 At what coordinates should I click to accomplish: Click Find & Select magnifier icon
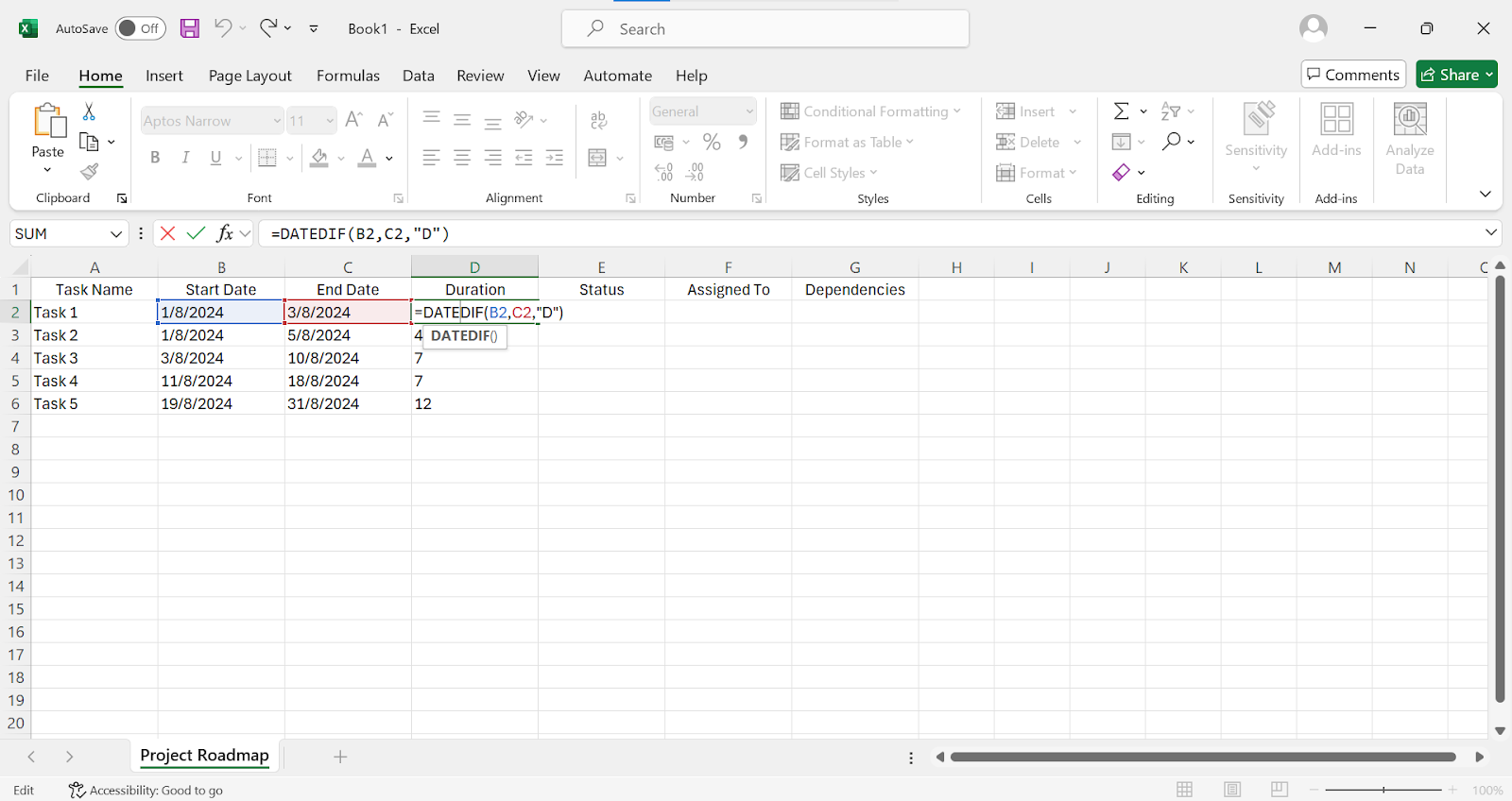[x=1172, y=142]
